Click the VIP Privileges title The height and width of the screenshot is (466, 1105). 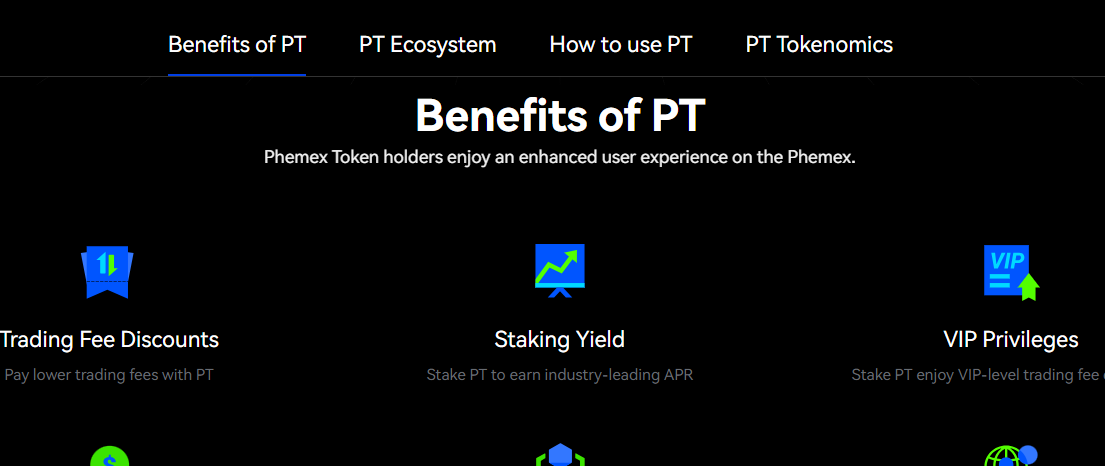tap(1011, 339)
